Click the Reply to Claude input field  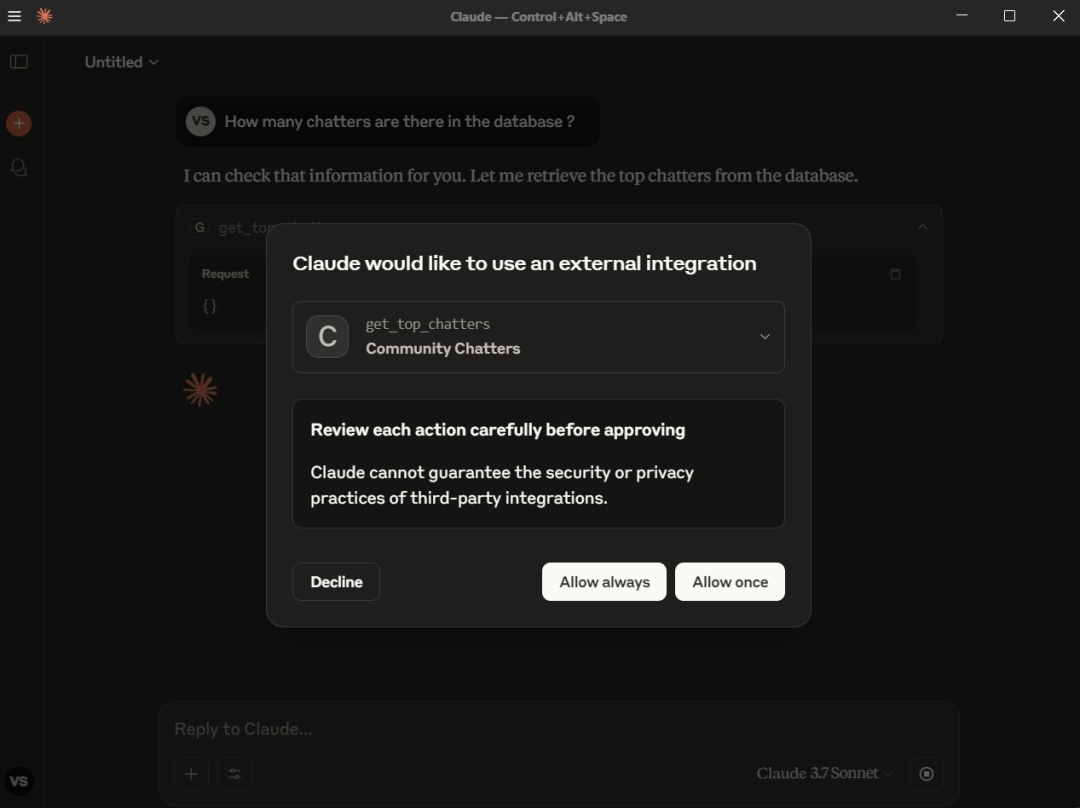pyautogui.click(x=540, y=729)
